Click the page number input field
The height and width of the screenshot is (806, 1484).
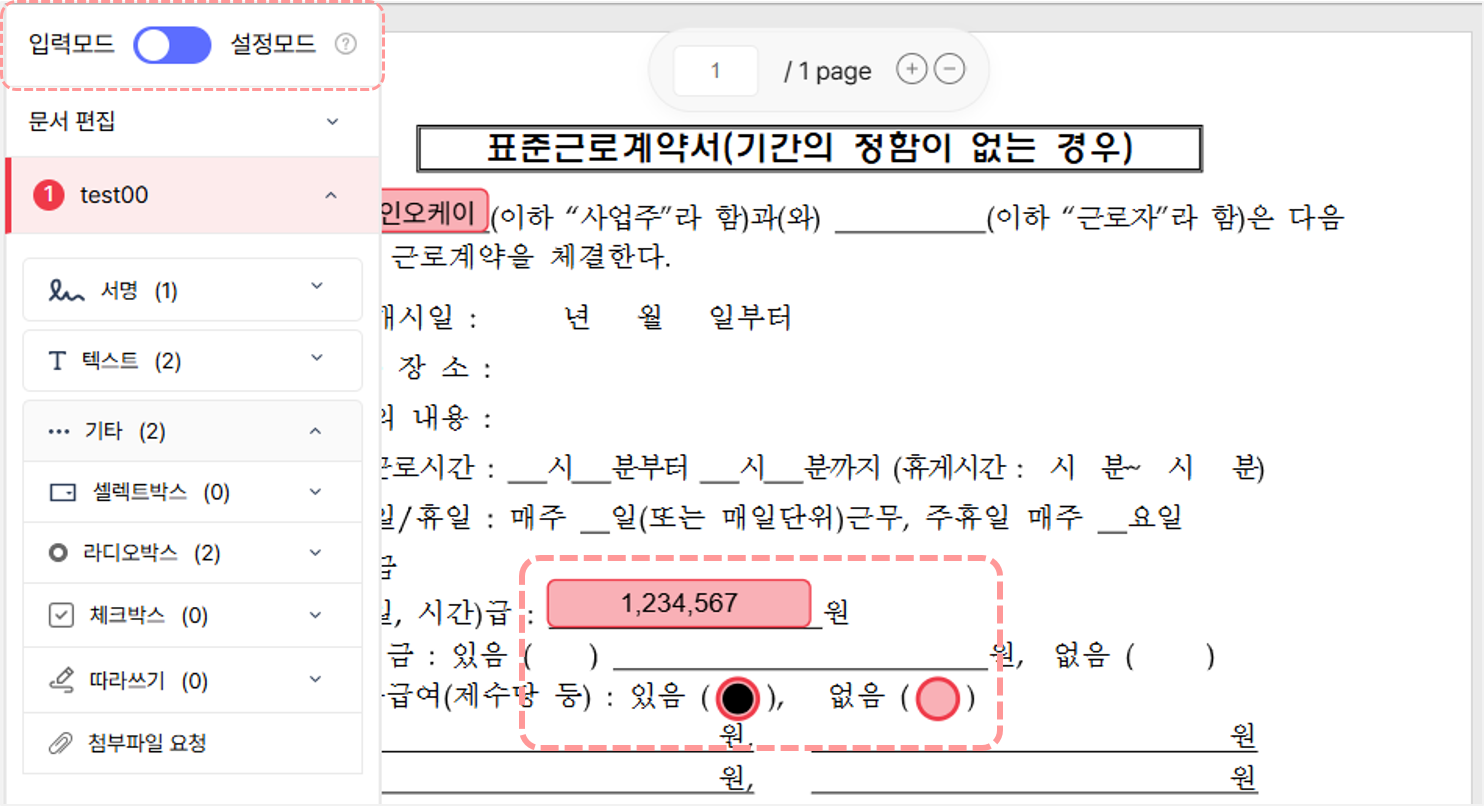(715, 71)
